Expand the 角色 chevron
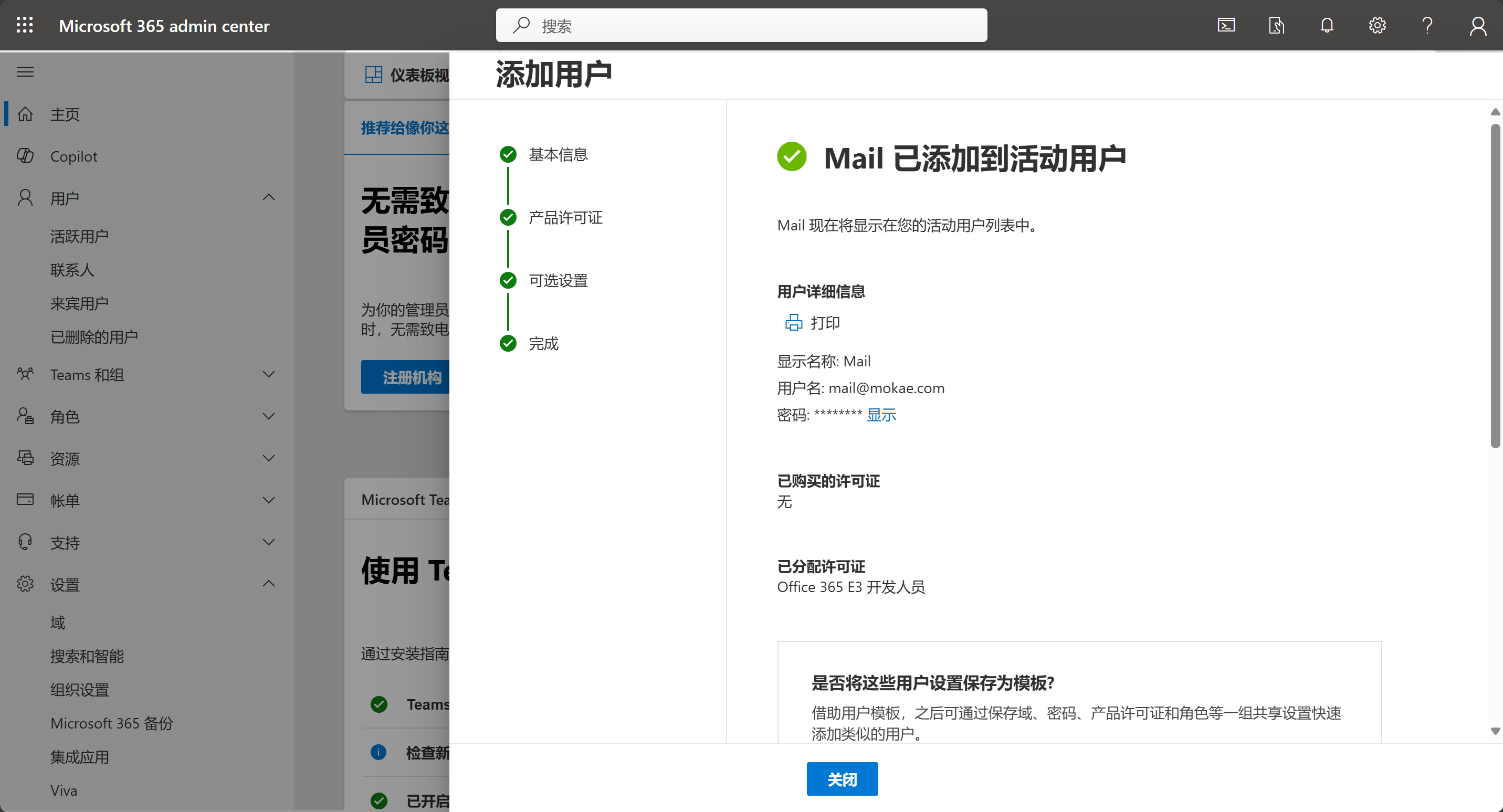 [x=268, y=416]
